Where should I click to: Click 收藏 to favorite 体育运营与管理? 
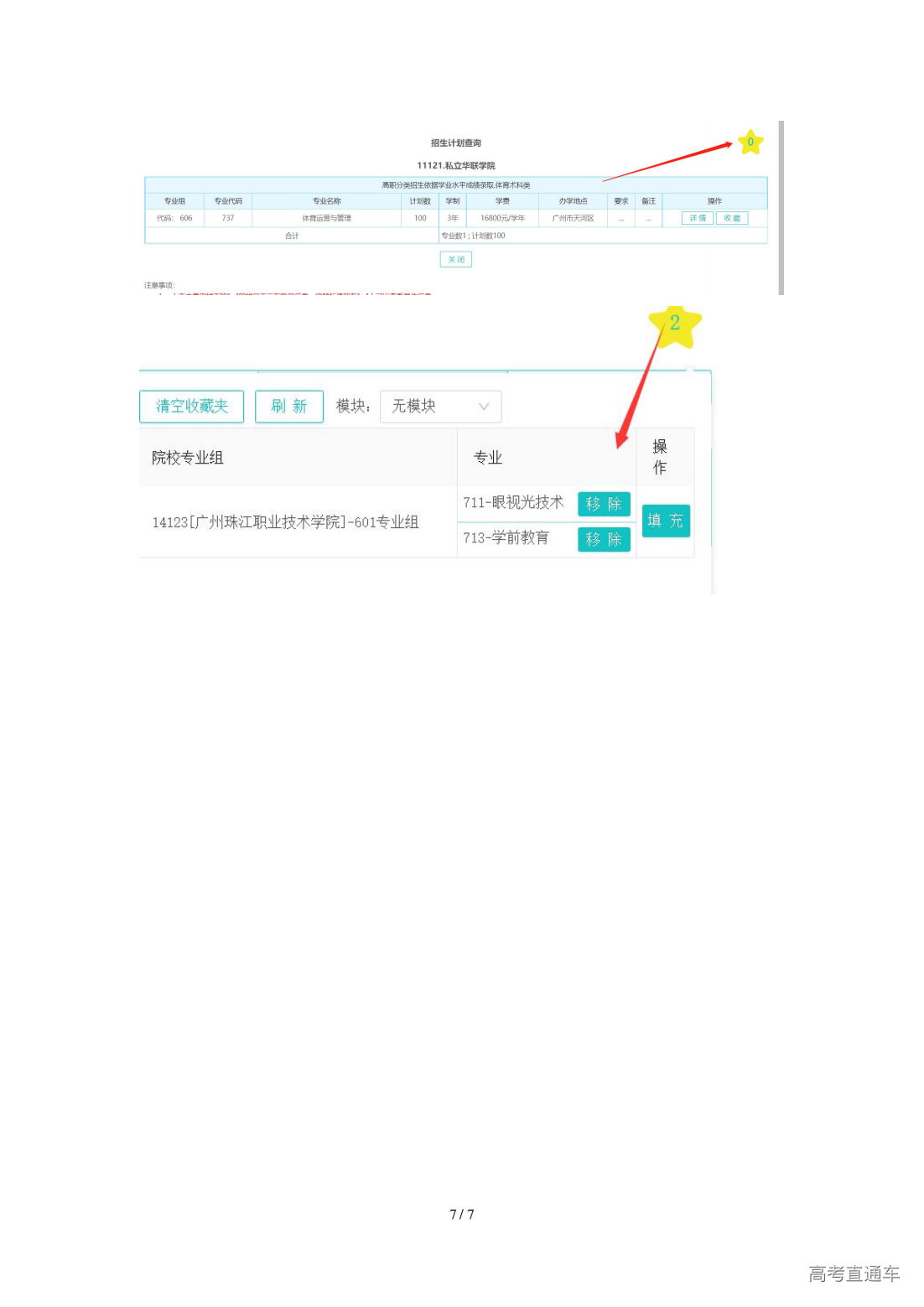[732, 218]
